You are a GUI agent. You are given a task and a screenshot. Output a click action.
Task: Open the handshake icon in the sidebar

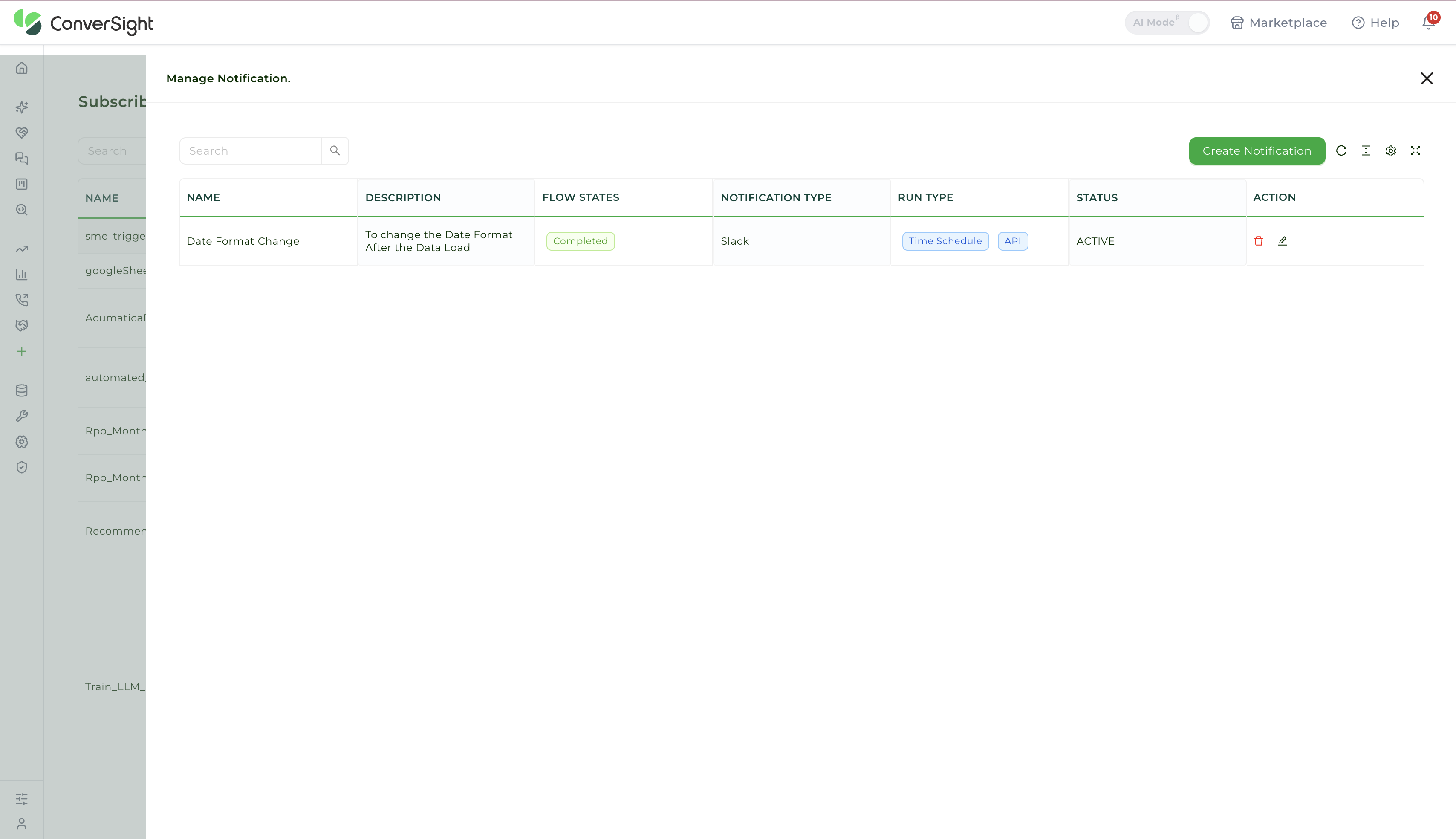pyautogui.click(x=22, y=326)
